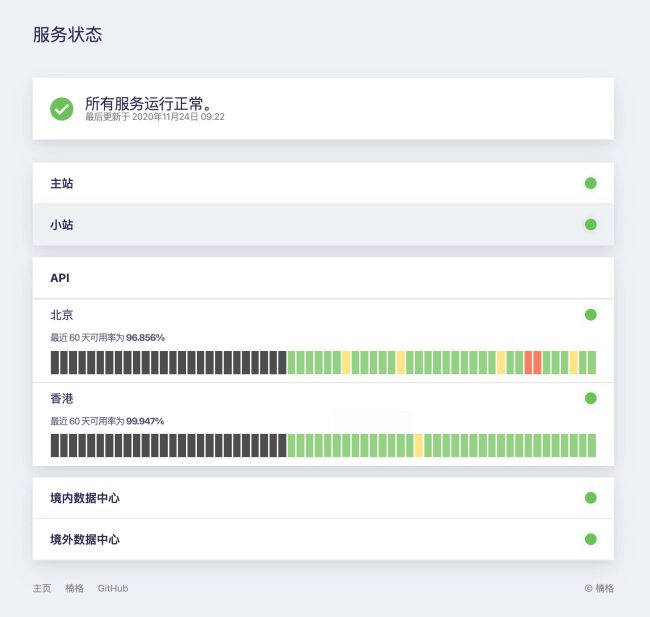Viewport: 650px width, 617px height.
Task: Click last green bar in 香港 chart
Action: (x=592, y=445)
